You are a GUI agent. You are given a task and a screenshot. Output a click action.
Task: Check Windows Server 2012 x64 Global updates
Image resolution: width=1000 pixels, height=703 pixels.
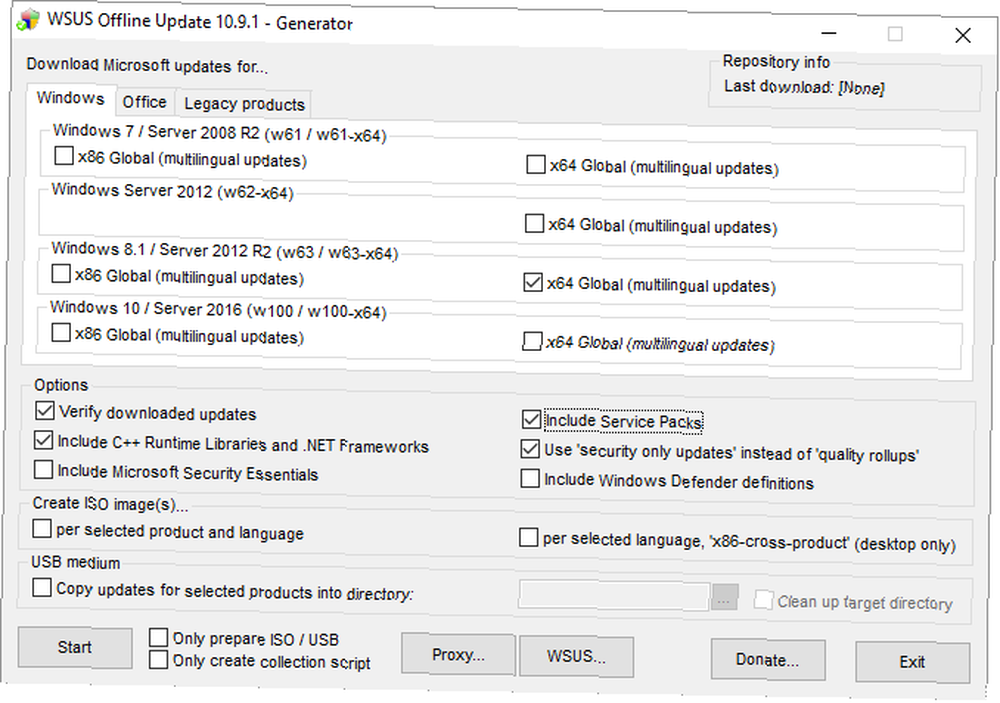click(x=534, y=223)
